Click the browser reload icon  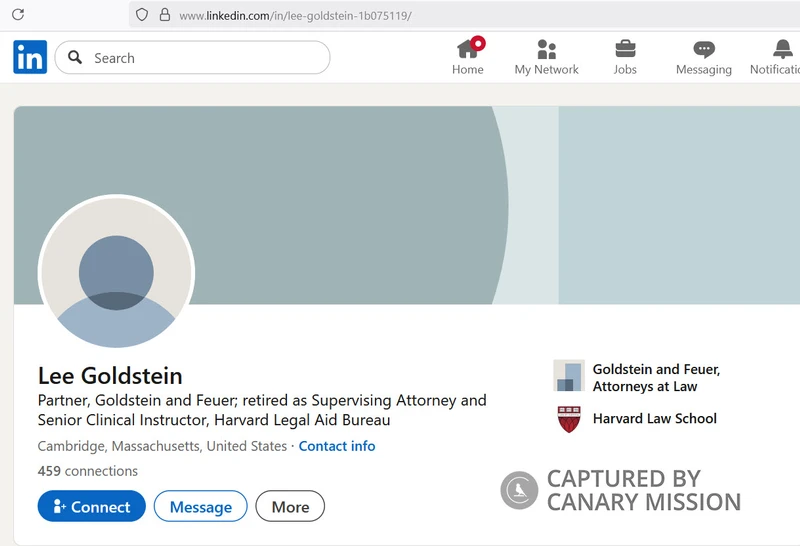coord(18,14)
